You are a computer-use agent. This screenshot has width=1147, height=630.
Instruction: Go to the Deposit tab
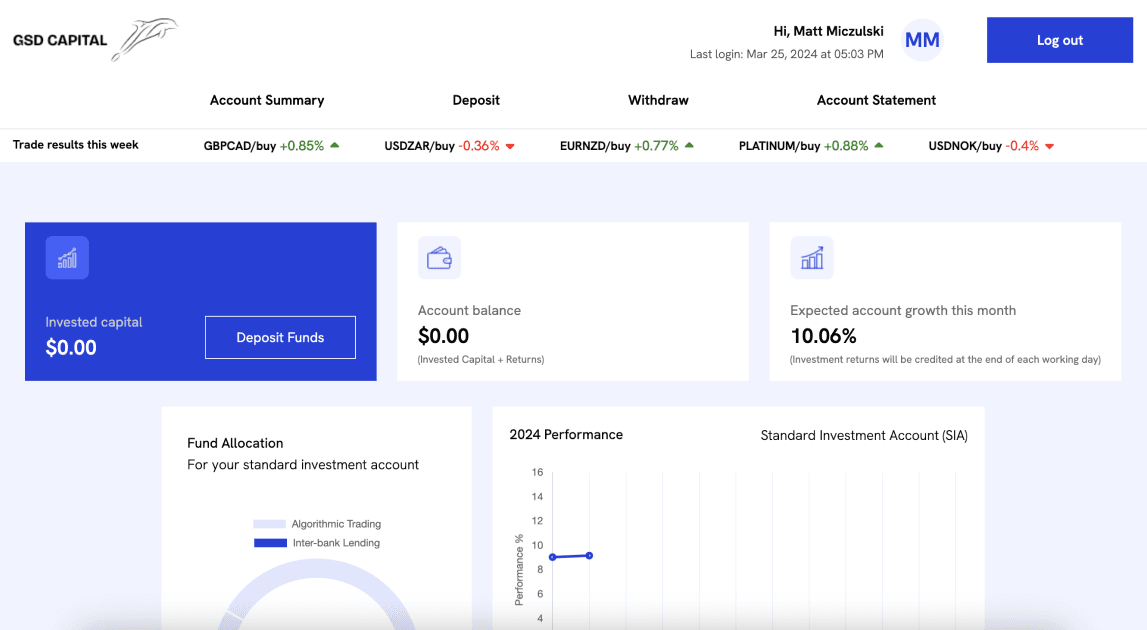click(476, 100)
